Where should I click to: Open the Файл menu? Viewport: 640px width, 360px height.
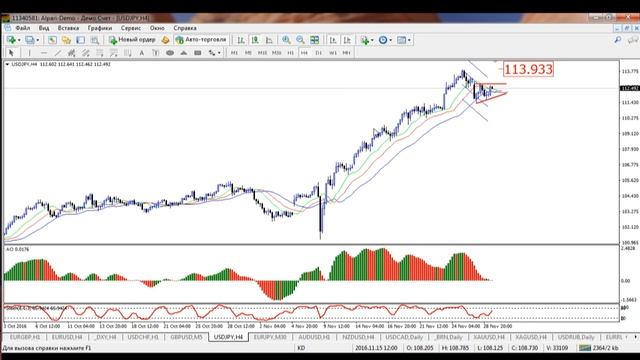point(23,28)
